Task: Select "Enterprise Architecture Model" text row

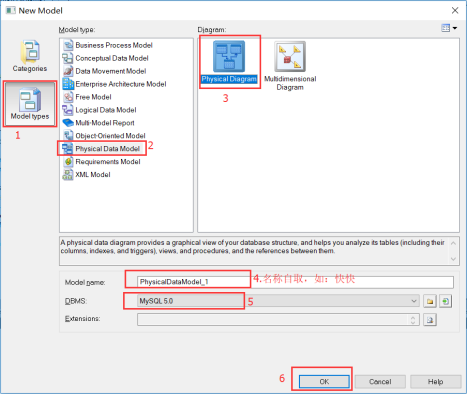Action: point(121,84)
